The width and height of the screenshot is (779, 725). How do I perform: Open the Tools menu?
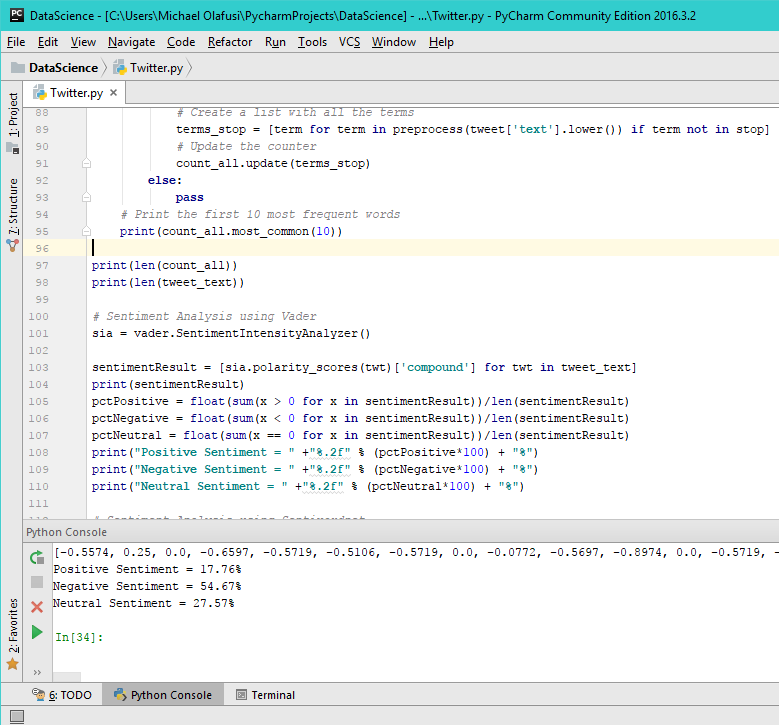pyautogui.click(x=312, y=42)
